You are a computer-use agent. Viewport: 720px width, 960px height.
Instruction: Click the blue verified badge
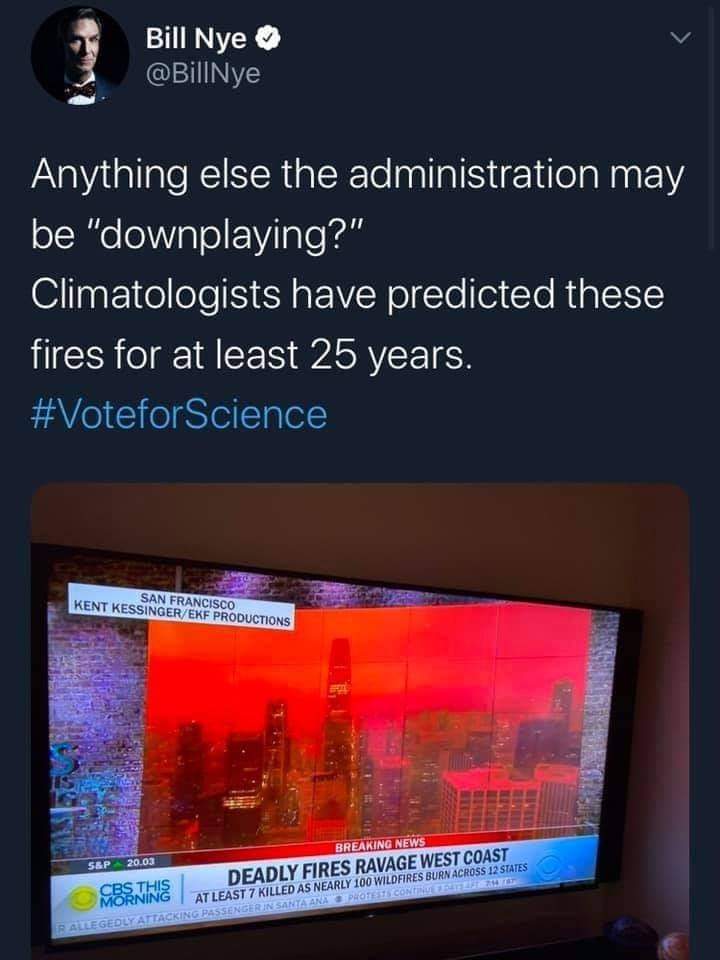coord(267,40)
